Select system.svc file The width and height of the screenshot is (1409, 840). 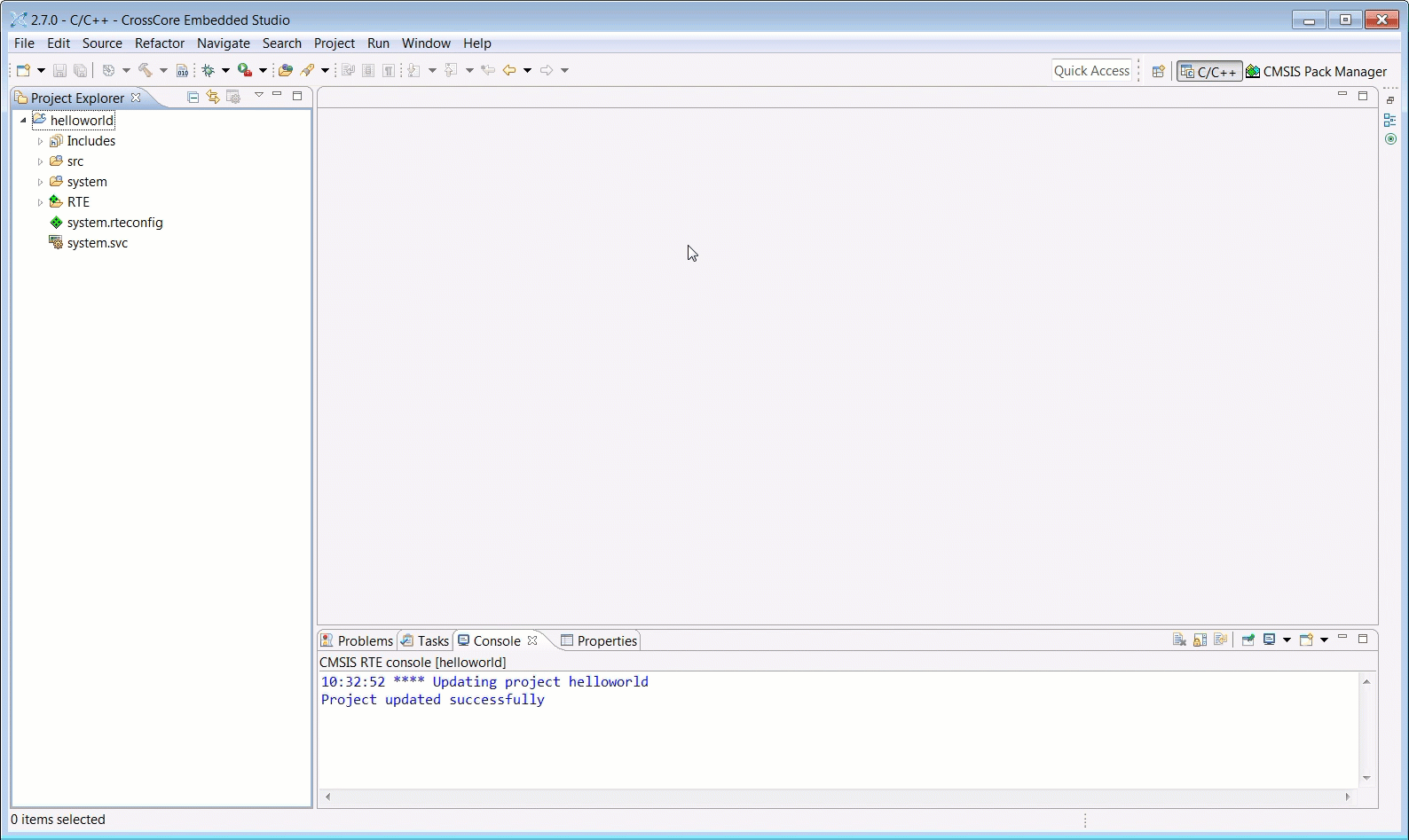point(89,243)
